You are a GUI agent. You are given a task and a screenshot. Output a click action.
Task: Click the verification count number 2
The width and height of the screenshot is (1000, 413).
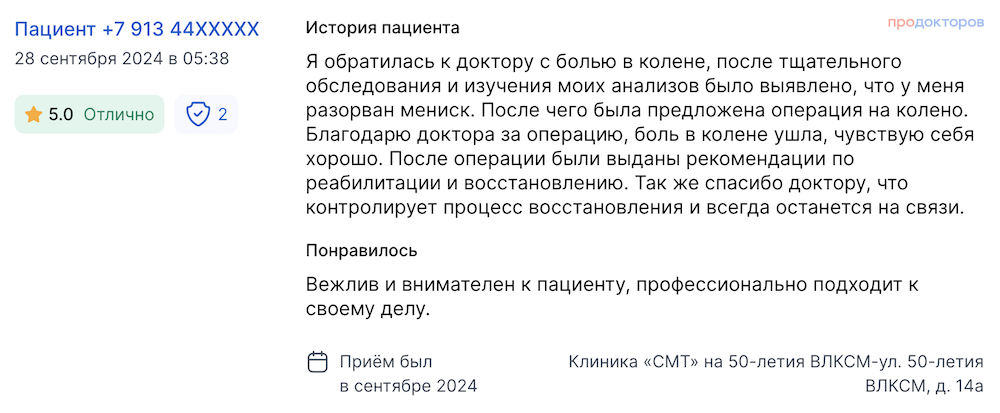[223, 115]
